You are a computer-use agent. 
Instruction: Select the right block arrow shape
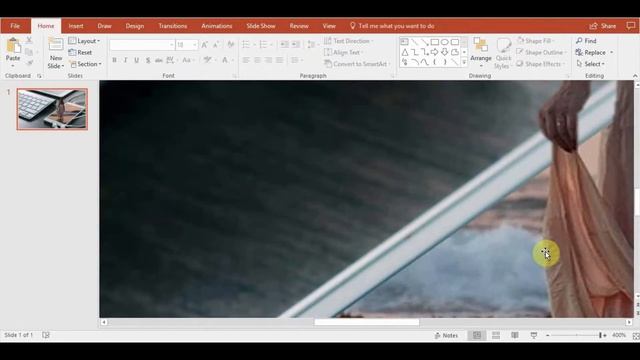coord(434,52)
